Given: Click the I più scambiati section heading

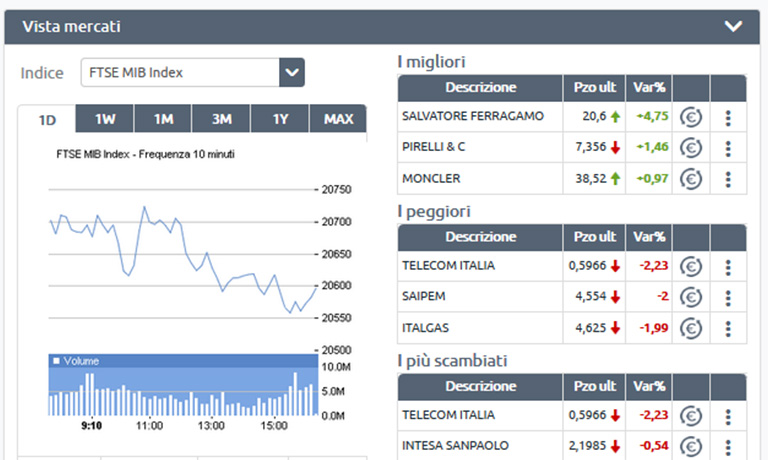Looking at the screenshot, I should [452, 361].
